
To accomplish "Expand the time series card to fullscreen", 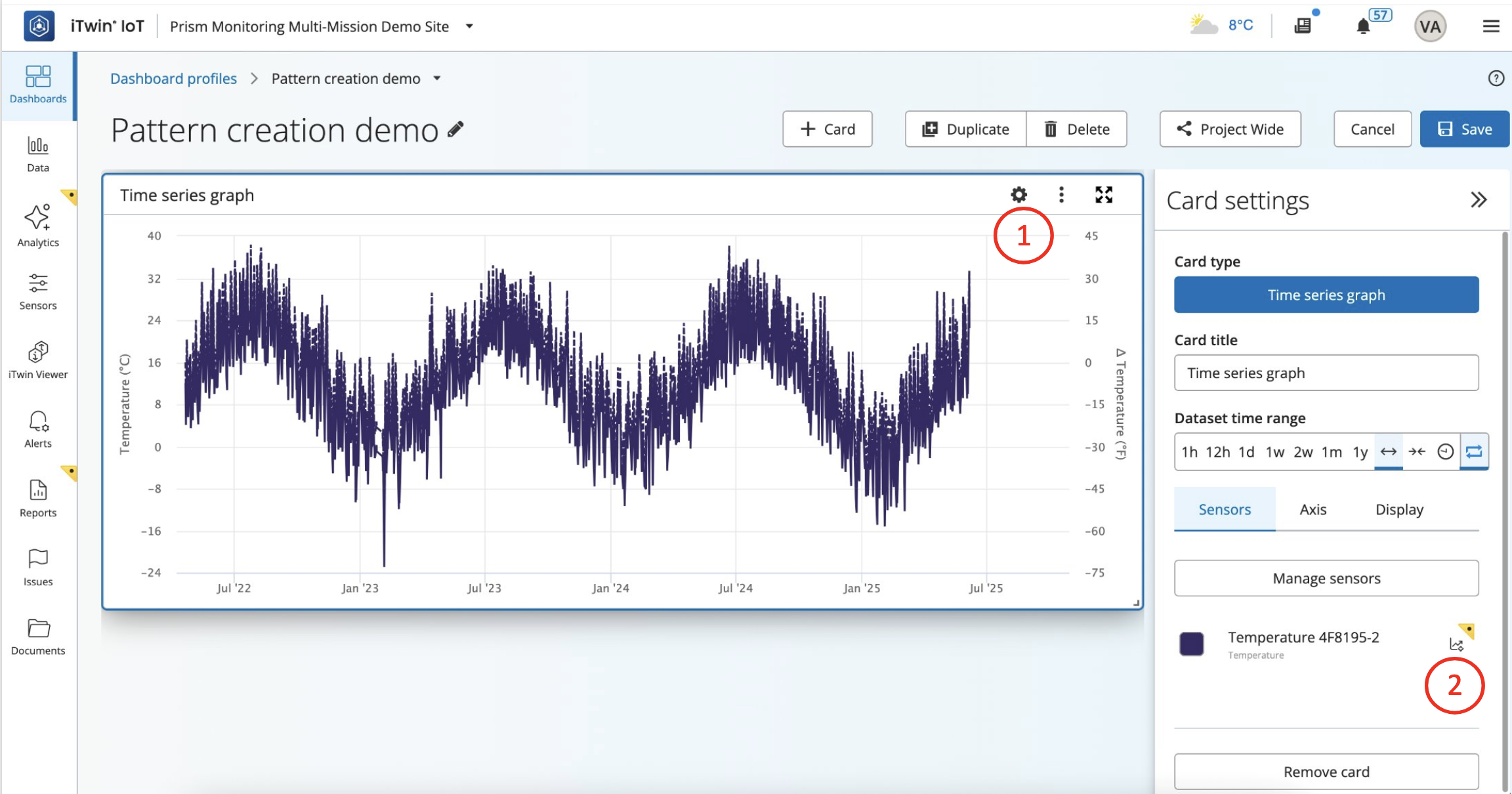I will [x=1104, y=194].
